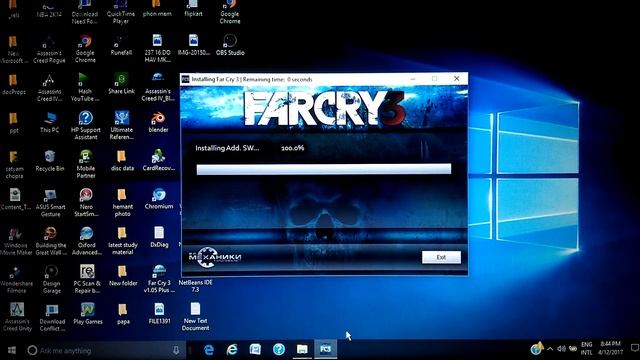The image size is (640, 360).
Task: Open the NetBeans IDE 7.3 shortcut
Action: (x=196, y=285)
